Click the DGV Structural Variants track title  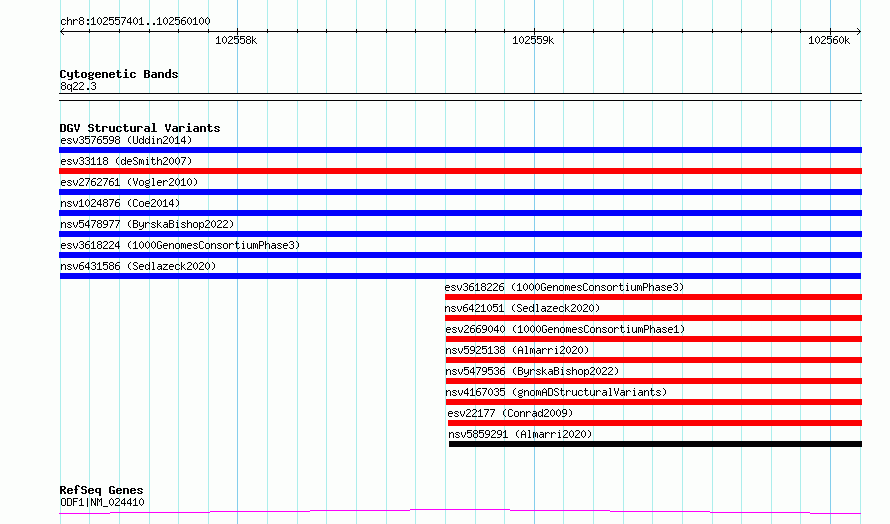[x=140, y=128]
